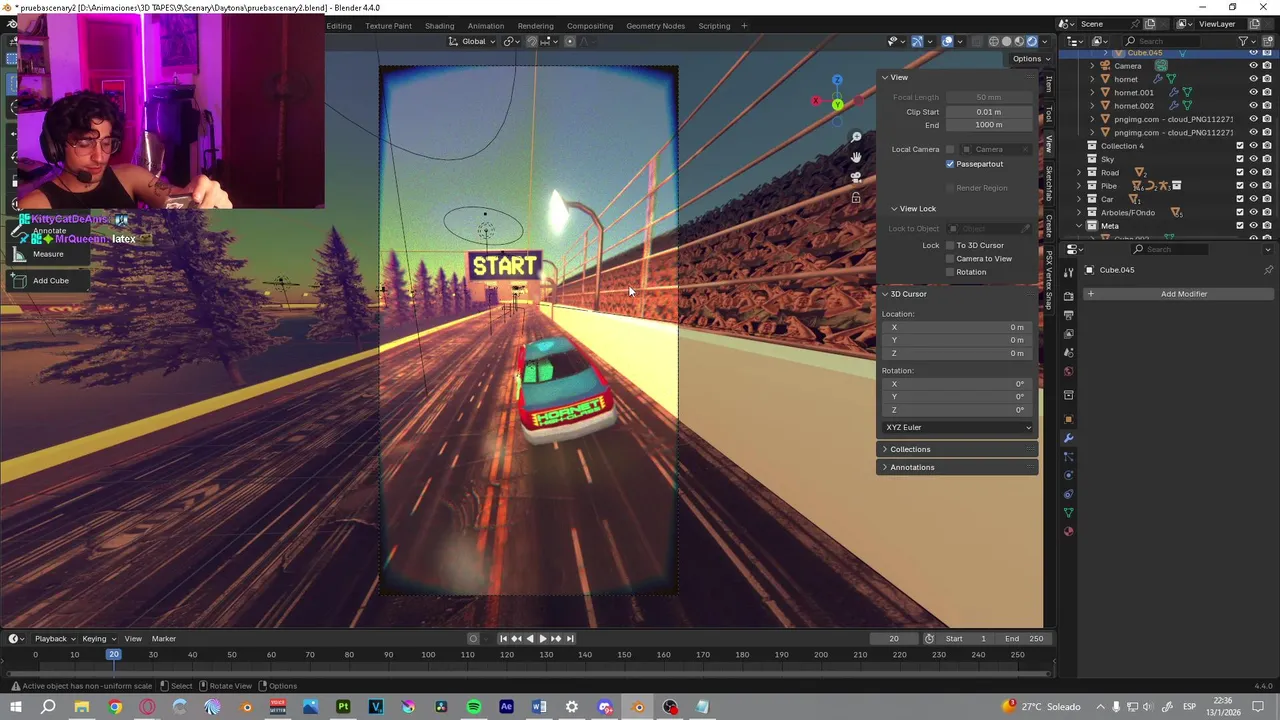Enable Lock Camera to View checkbox
The image size is (1280, 720).
950,258
